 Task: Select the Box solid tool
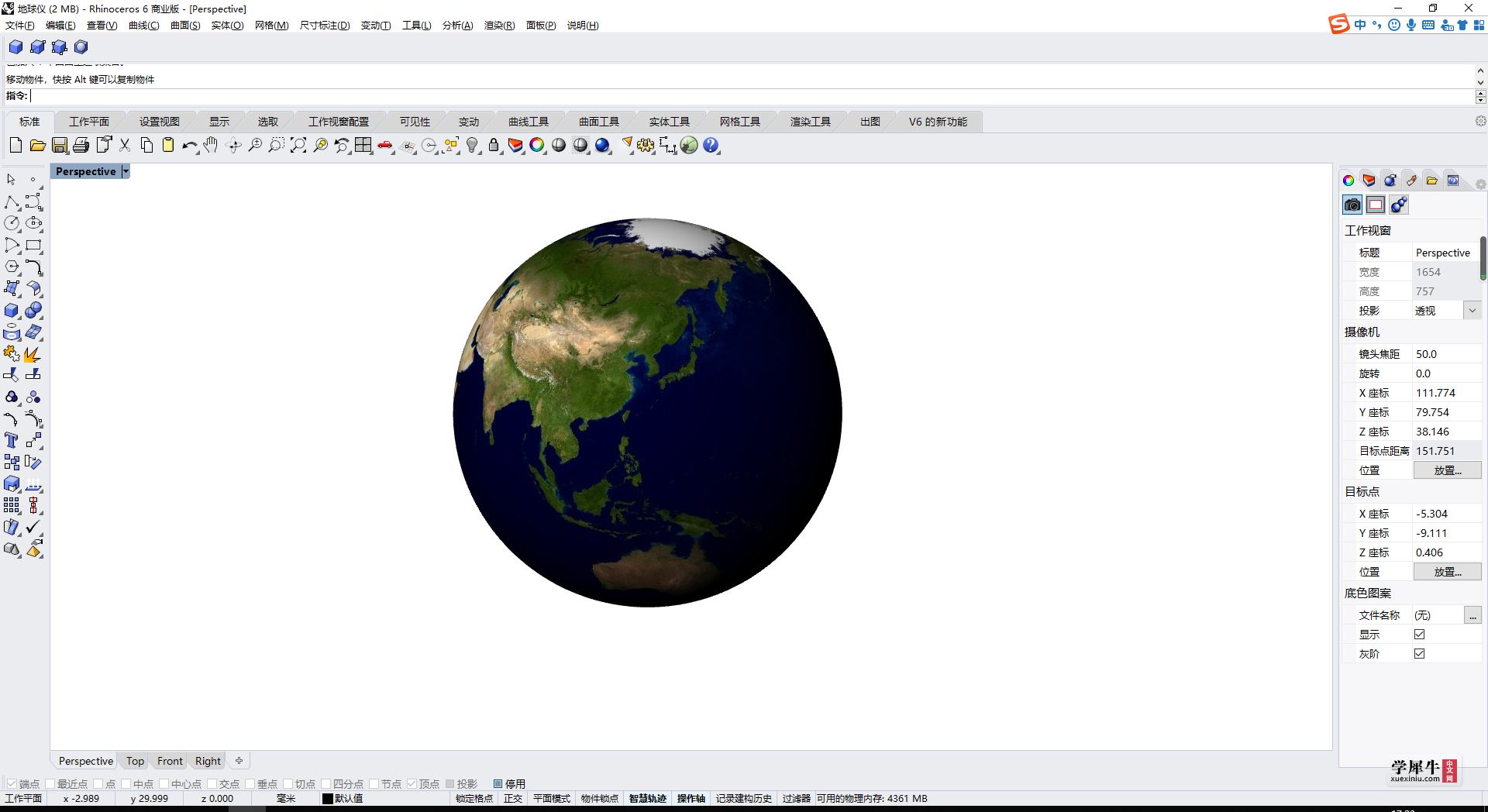pos(12,311)
